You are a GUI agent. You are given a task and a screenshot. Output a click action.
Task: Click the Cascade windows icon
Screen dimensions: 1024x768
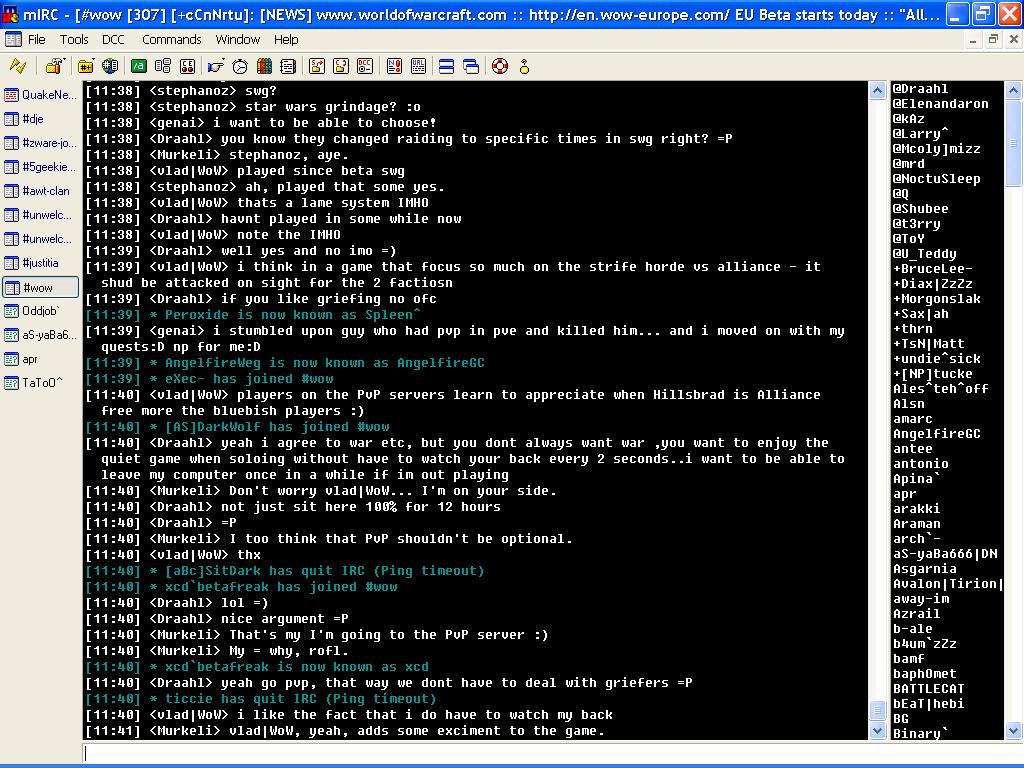coord(471,66)
